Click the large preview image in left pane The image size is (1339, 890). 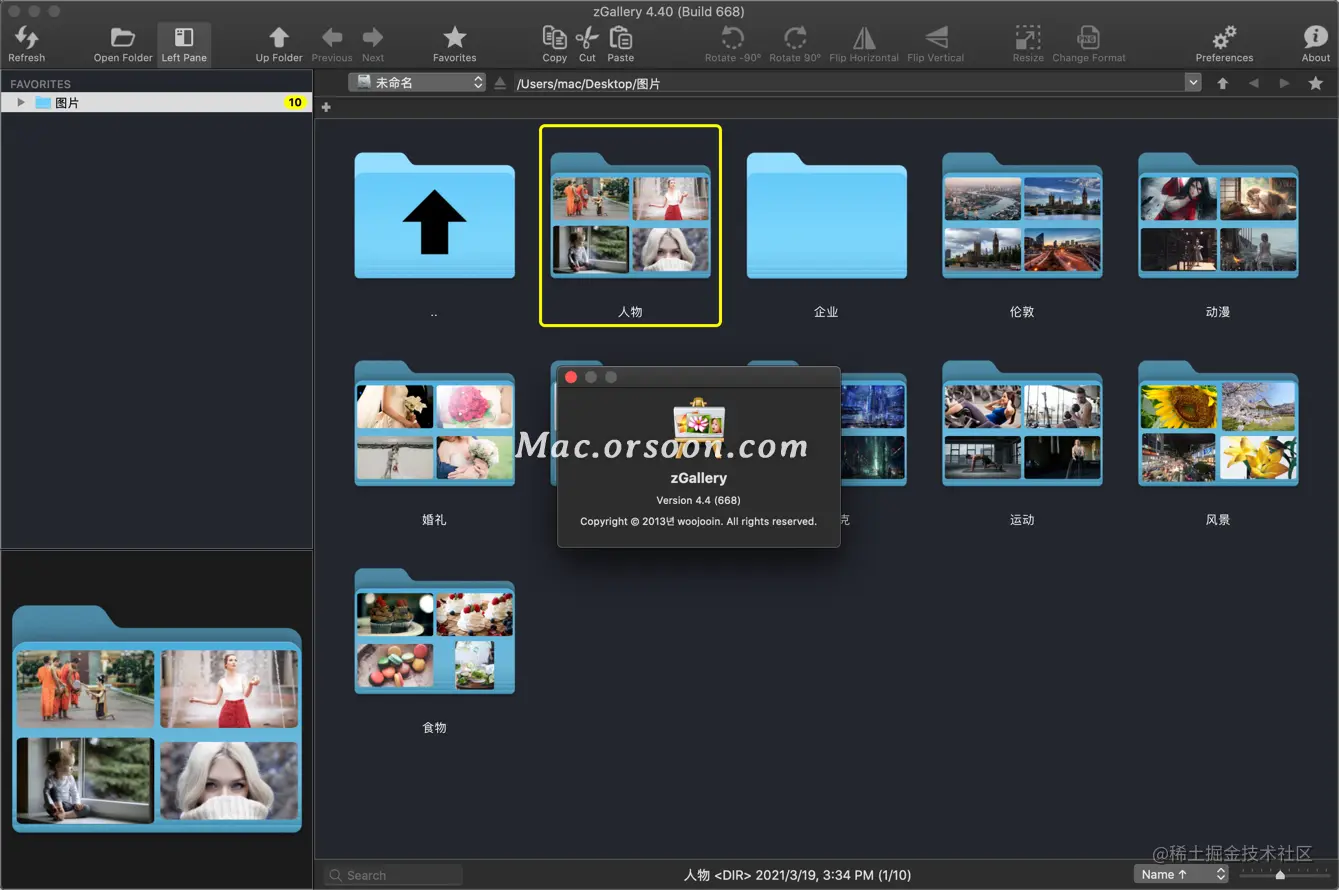[157, 719]
